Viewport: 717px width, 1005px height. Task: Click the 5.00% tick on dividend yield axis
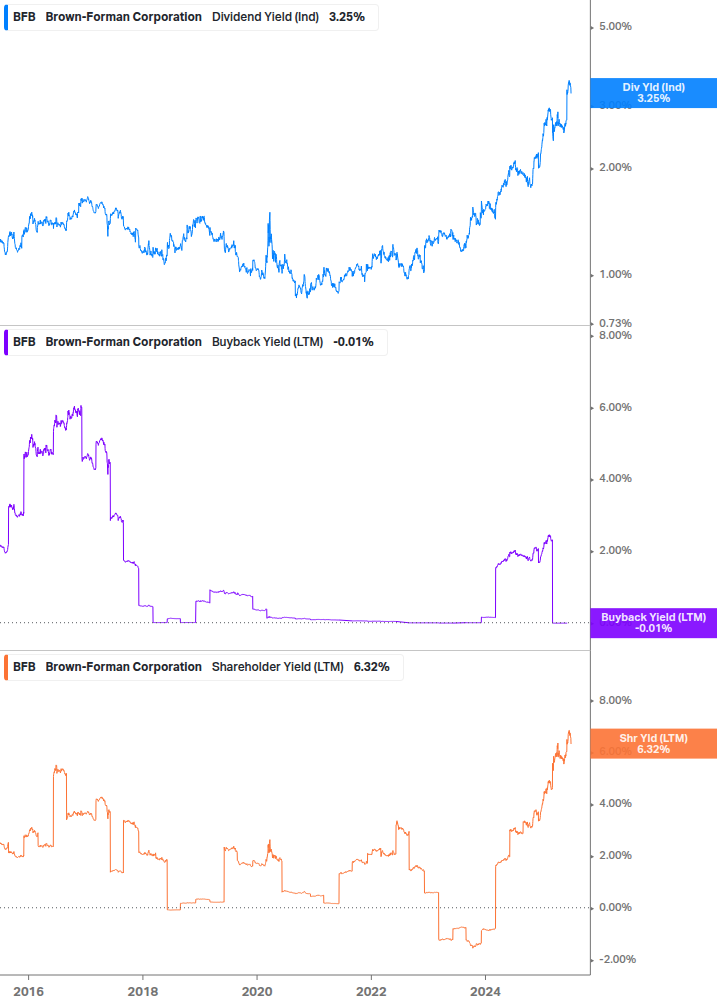pyautogui.click(x=615, y=26)
